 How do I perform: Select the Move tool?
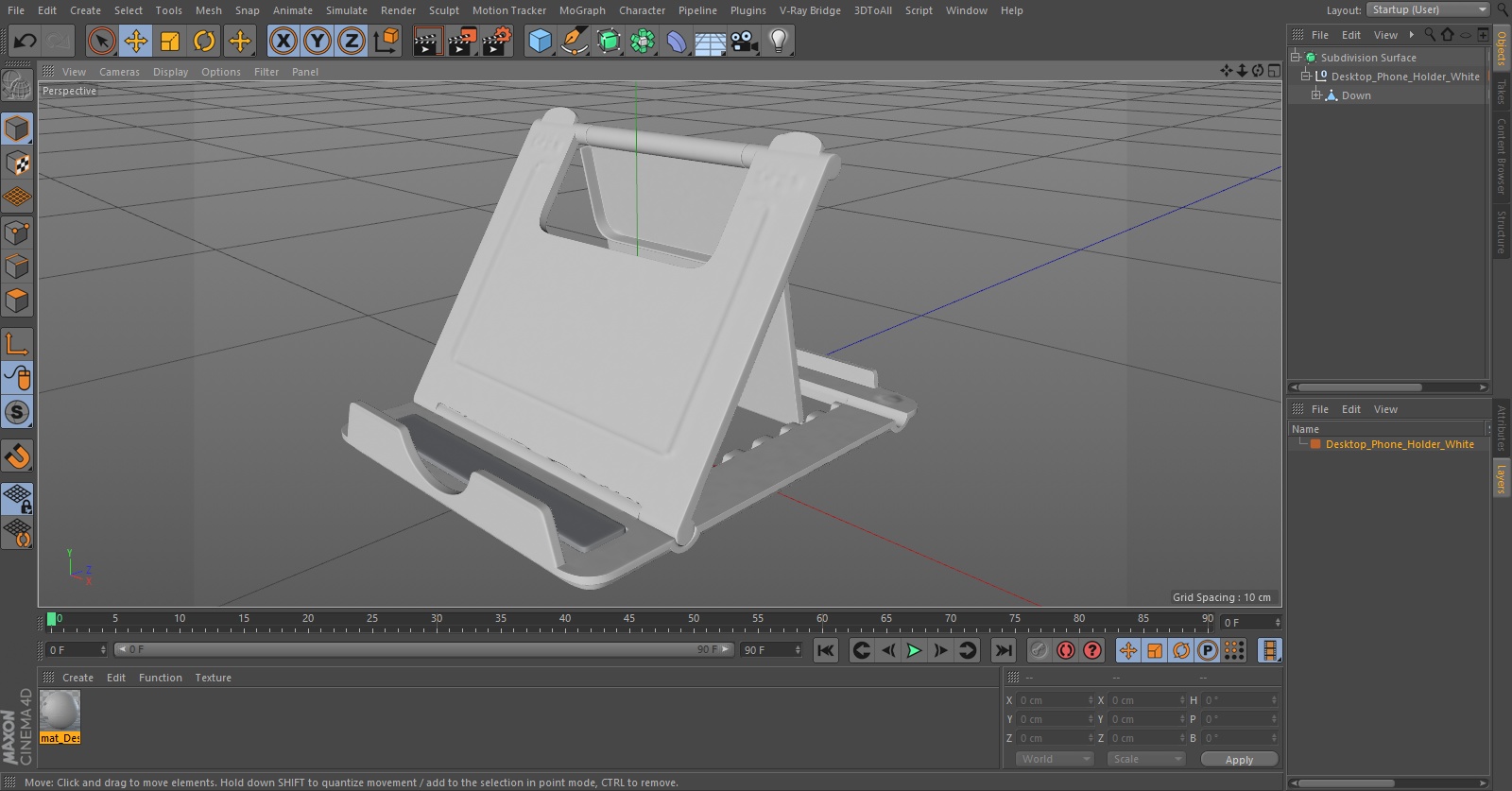point(136,41)
